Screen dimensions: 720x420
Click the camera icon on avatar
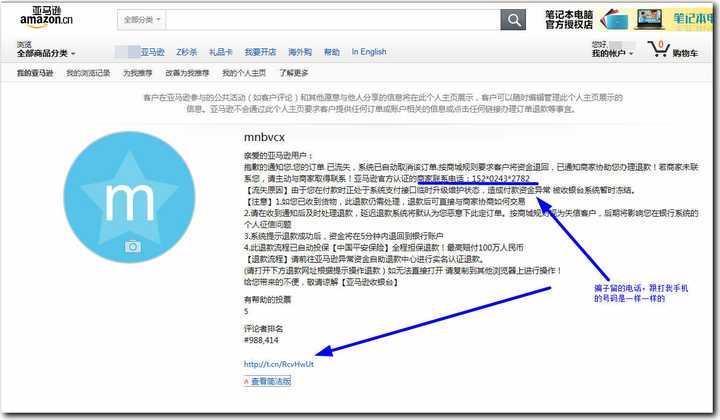(133, 246)
